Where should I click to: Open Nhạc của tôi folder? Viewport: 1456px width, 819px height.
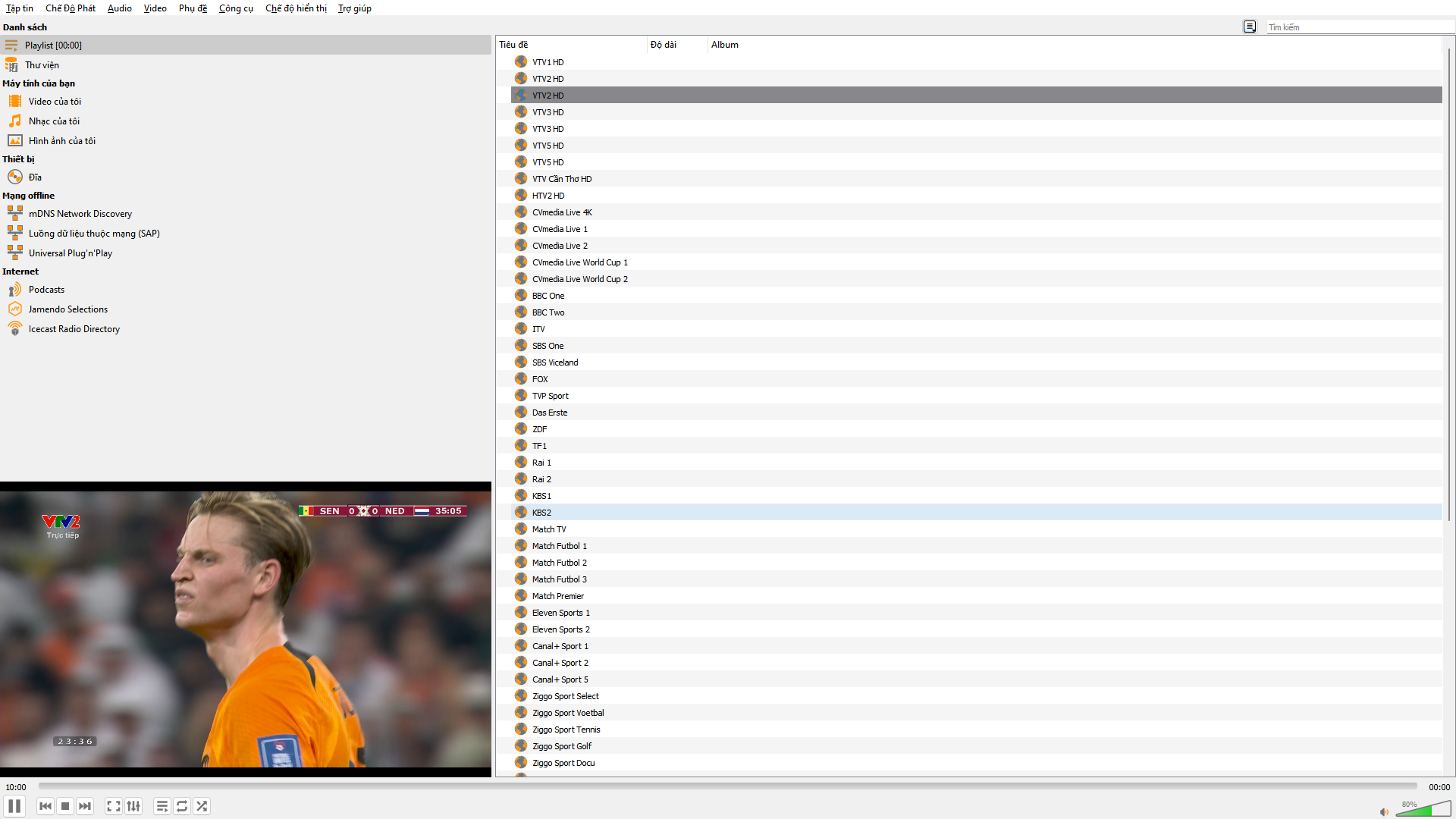(x=246, y=121)
